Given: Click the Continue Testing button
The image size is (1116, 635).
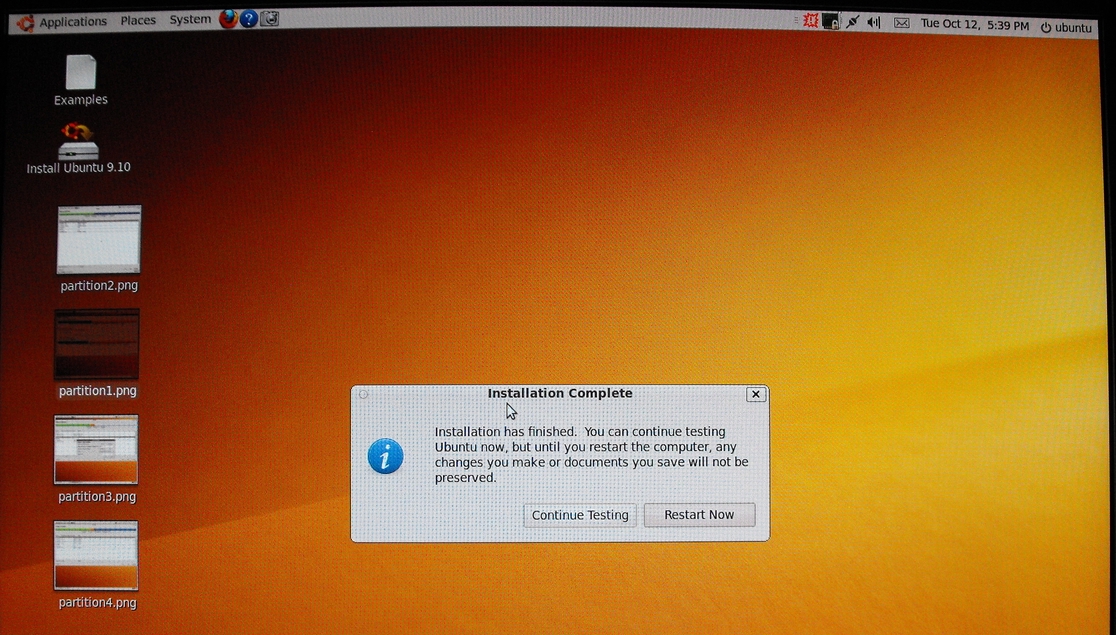Looking at the screenshot, I should [580, 515].
